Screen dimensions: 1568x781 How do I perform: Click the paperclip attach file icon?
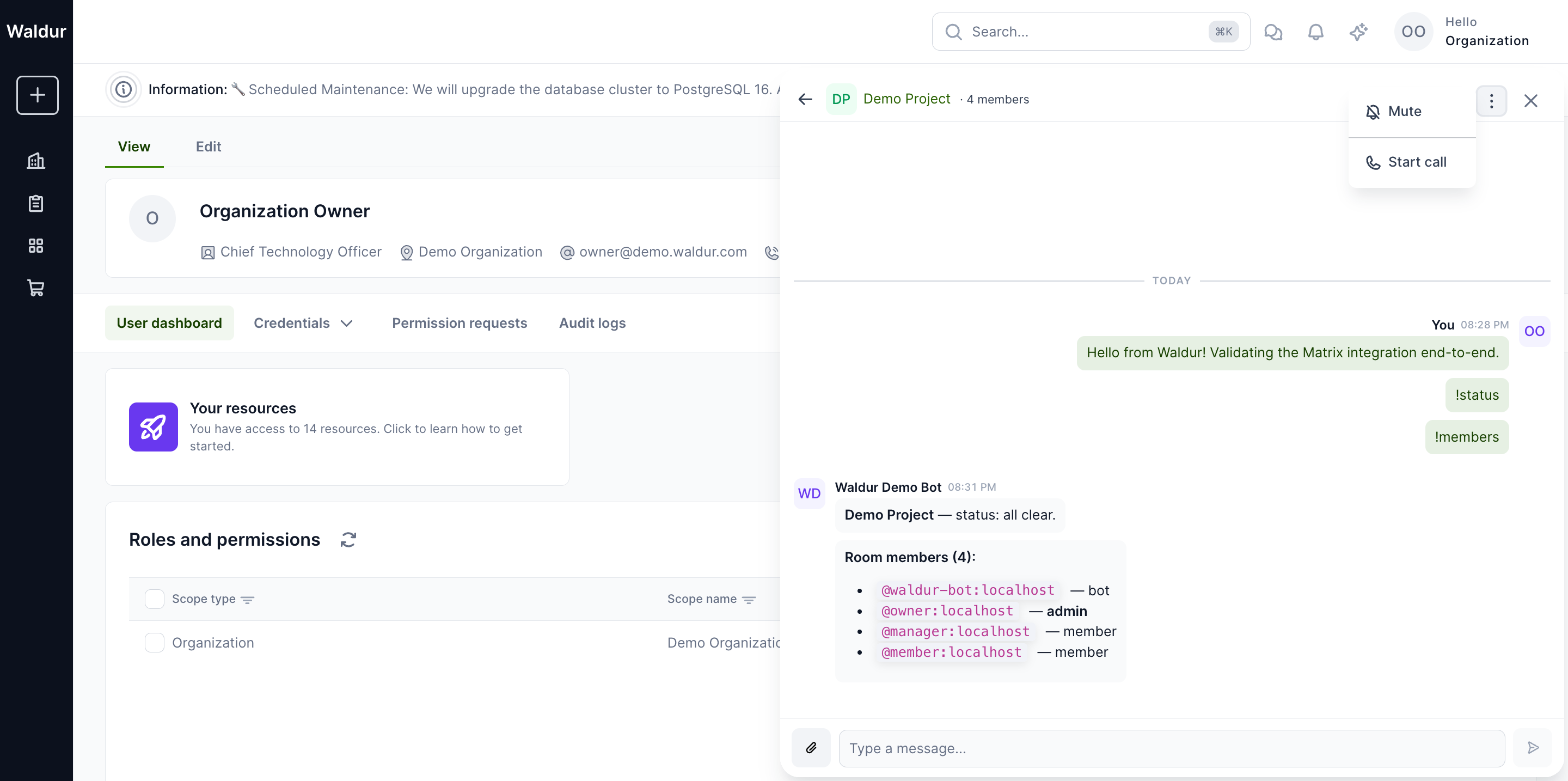tap(811, 748)
